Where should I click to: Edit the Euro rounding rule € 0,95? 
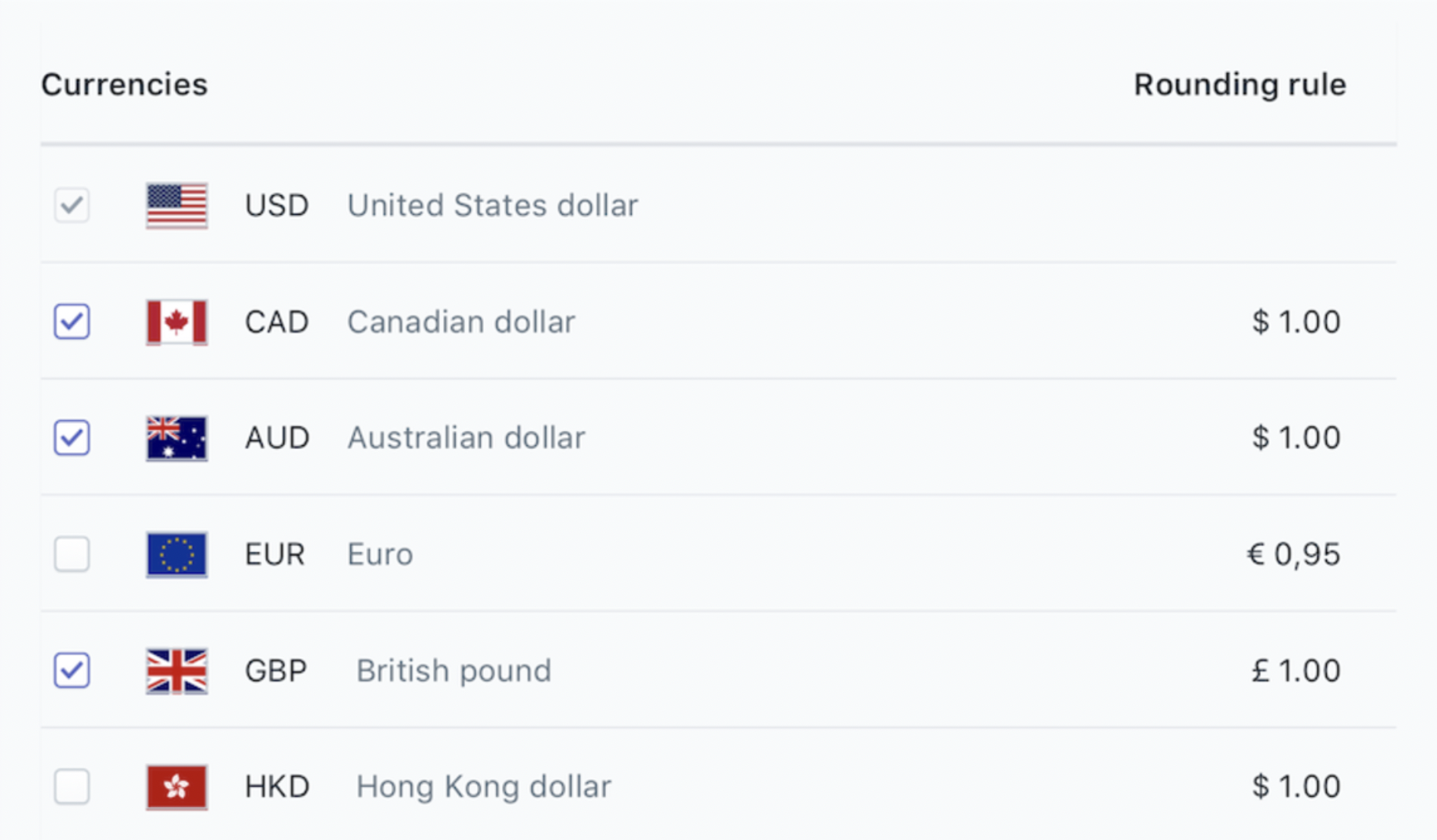[x=1294, y=554]
